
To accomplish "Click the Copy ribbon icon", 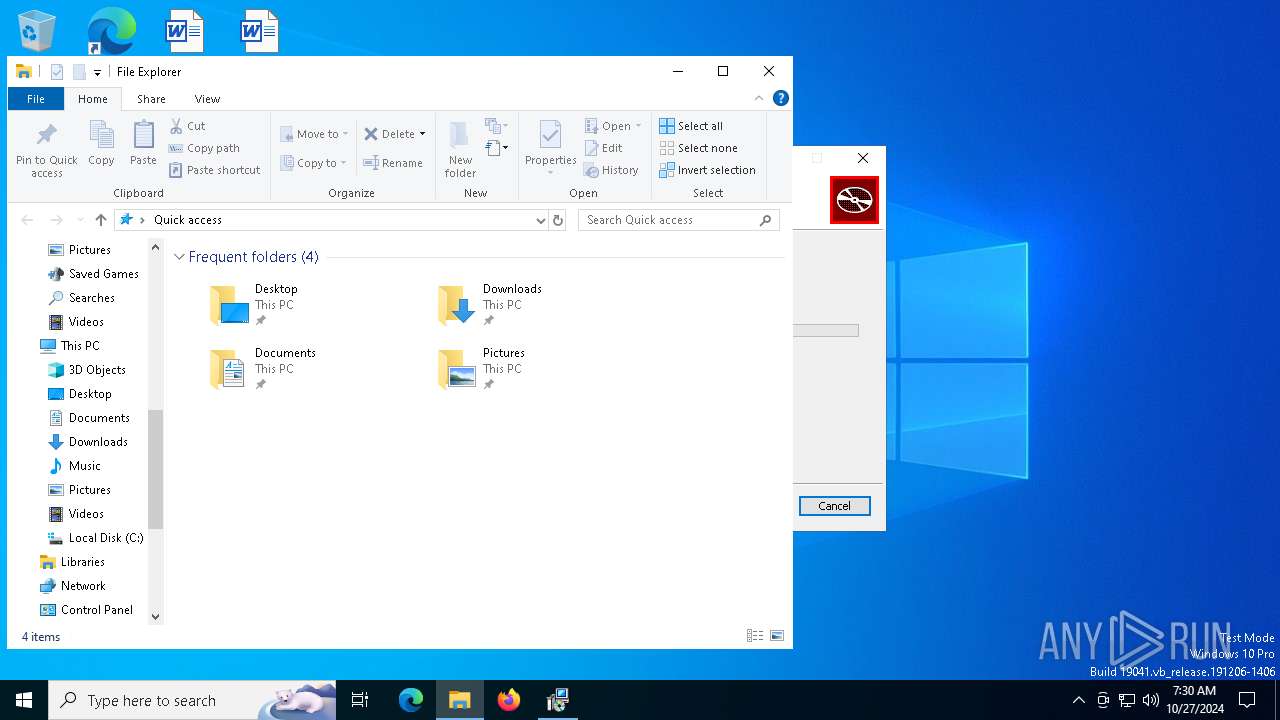I will click(x=101, y=143).
